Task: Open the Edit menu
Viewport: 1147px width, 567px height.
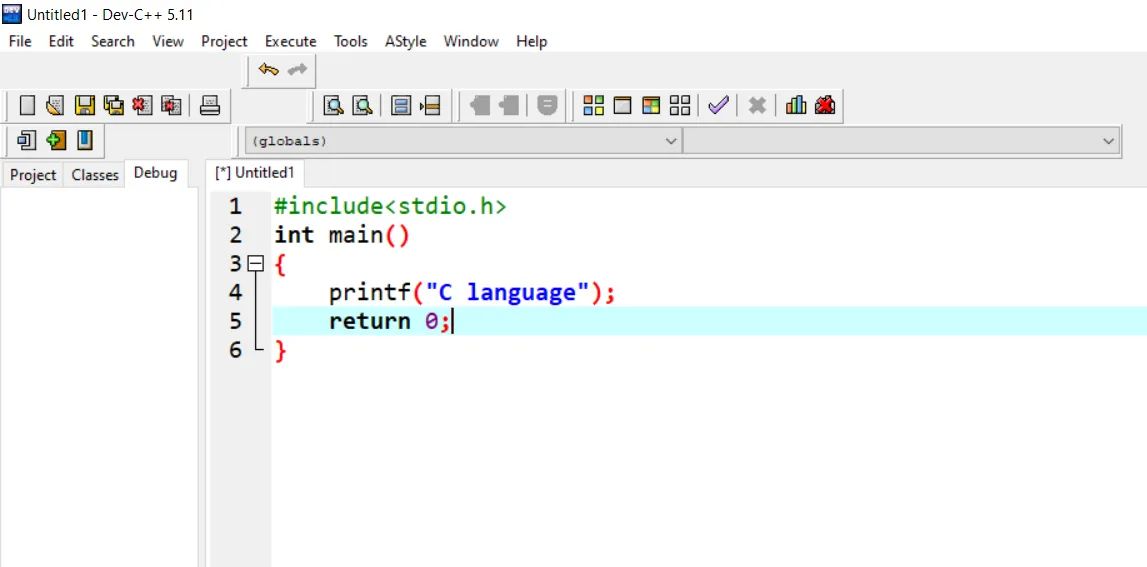Action: [61, 42]
